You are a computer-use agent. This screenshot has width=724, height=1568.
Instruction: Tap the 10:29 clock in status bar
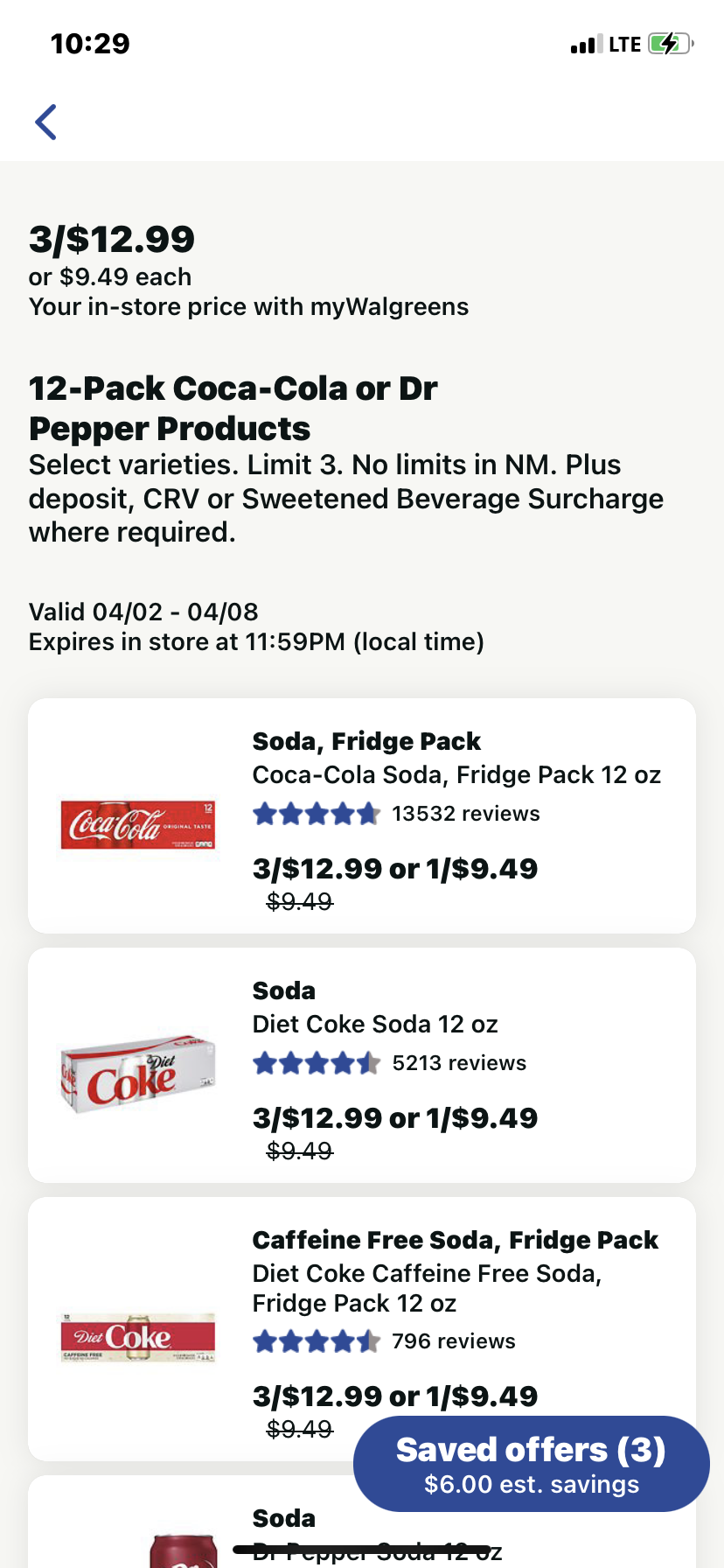90,44
